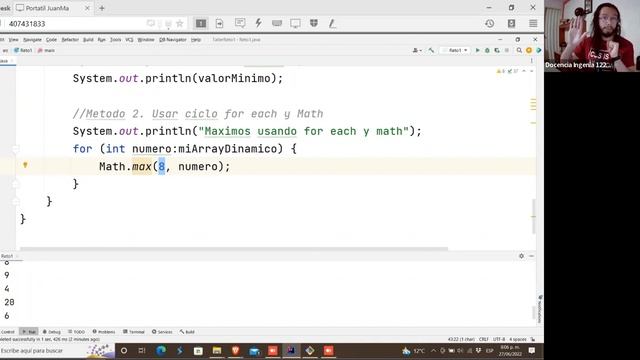640x360 pixels.
Task: Open the Tools menu
Action: point(116,40)
